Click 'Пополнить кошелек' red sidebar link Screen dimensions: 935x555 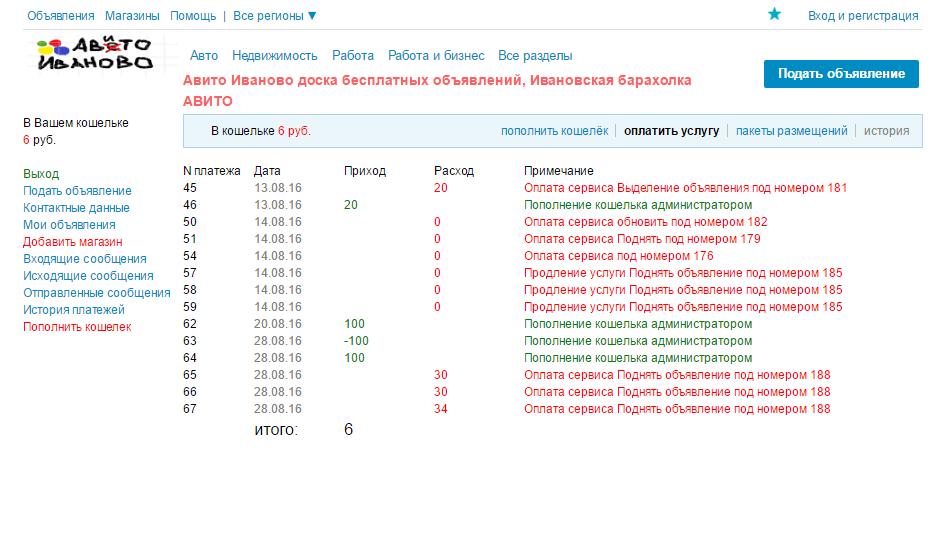tap(77, 327)
